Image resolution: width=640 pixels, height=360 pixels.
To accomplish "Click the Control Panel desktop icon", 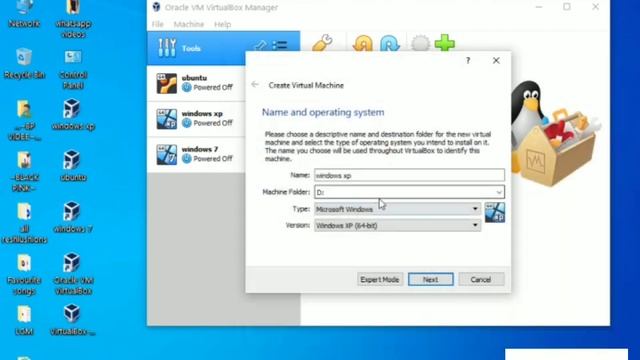I will 73,69.
